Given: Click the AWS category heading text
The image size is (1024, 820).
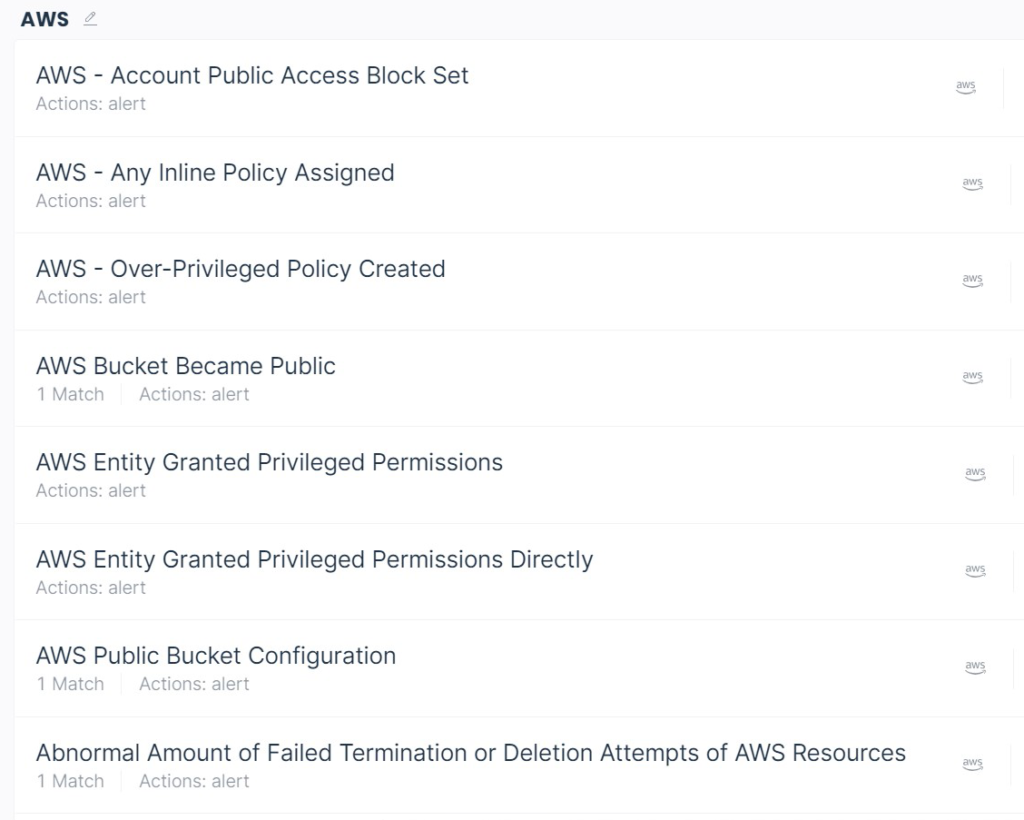Looking at the screenshot, I should pyautogui.click(x=45, y=17).
